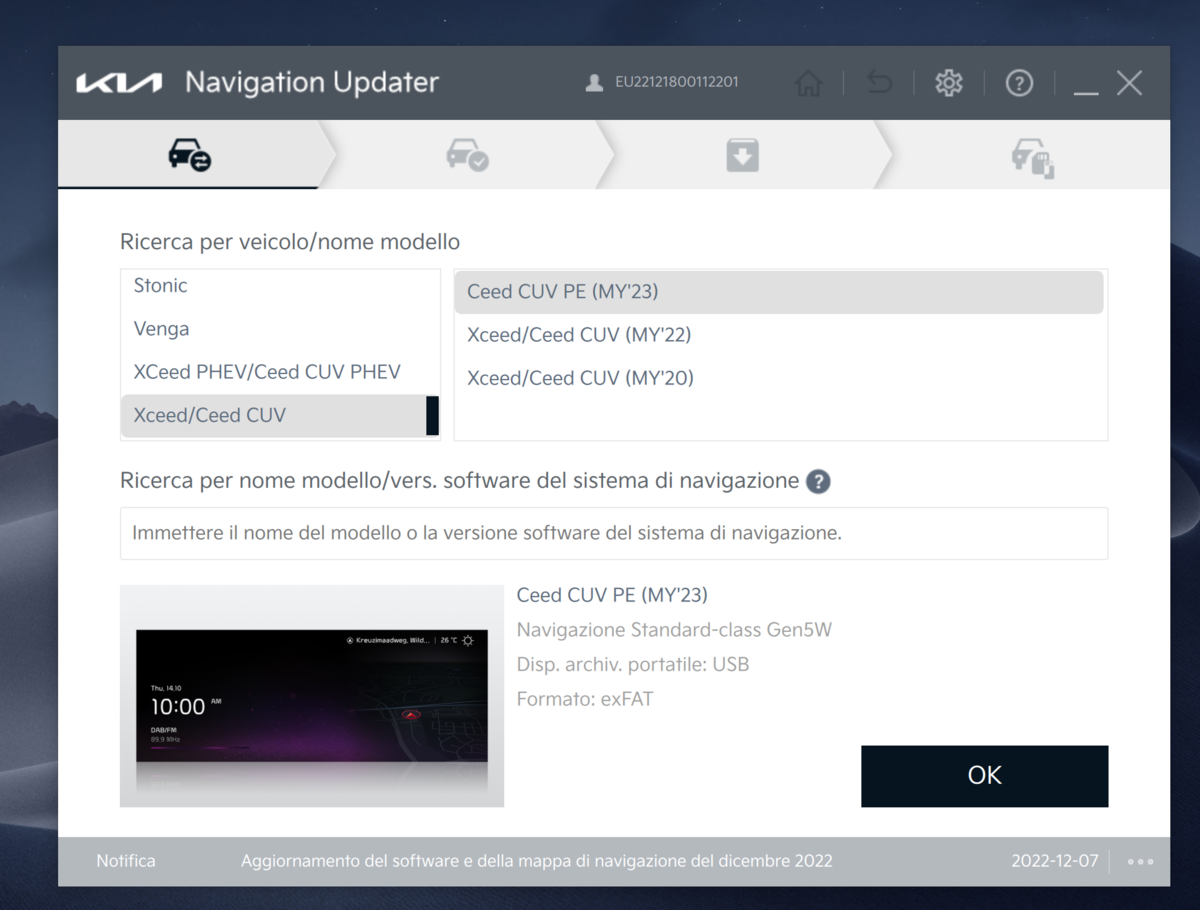
Task: Click Disp. archiv. portatile: USB text
Action: tap(633, 665)
